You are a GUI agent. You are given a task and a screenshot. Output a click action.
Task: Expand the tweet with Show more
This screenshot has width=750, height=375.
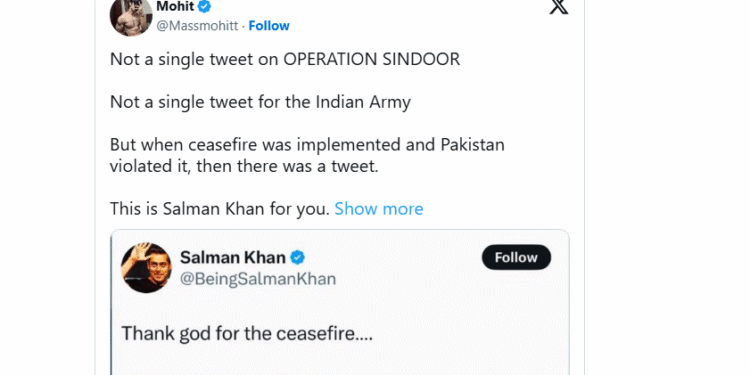click(x=378, y=209)
